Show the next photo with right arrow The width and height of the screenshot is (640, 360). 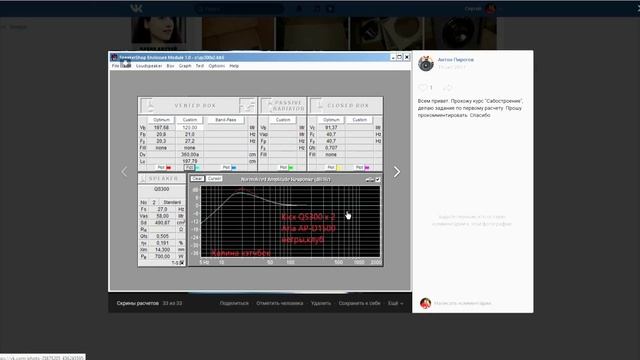pos(397,172)
